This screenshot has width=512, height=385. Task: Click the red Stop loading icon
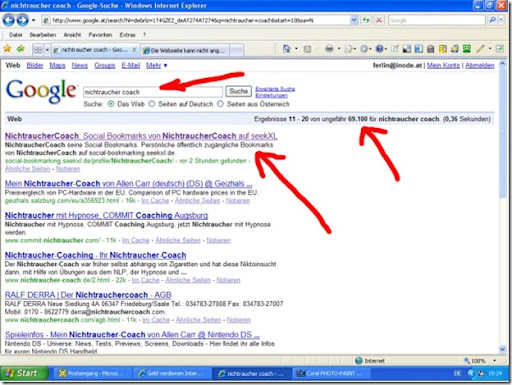click(379, 20)
